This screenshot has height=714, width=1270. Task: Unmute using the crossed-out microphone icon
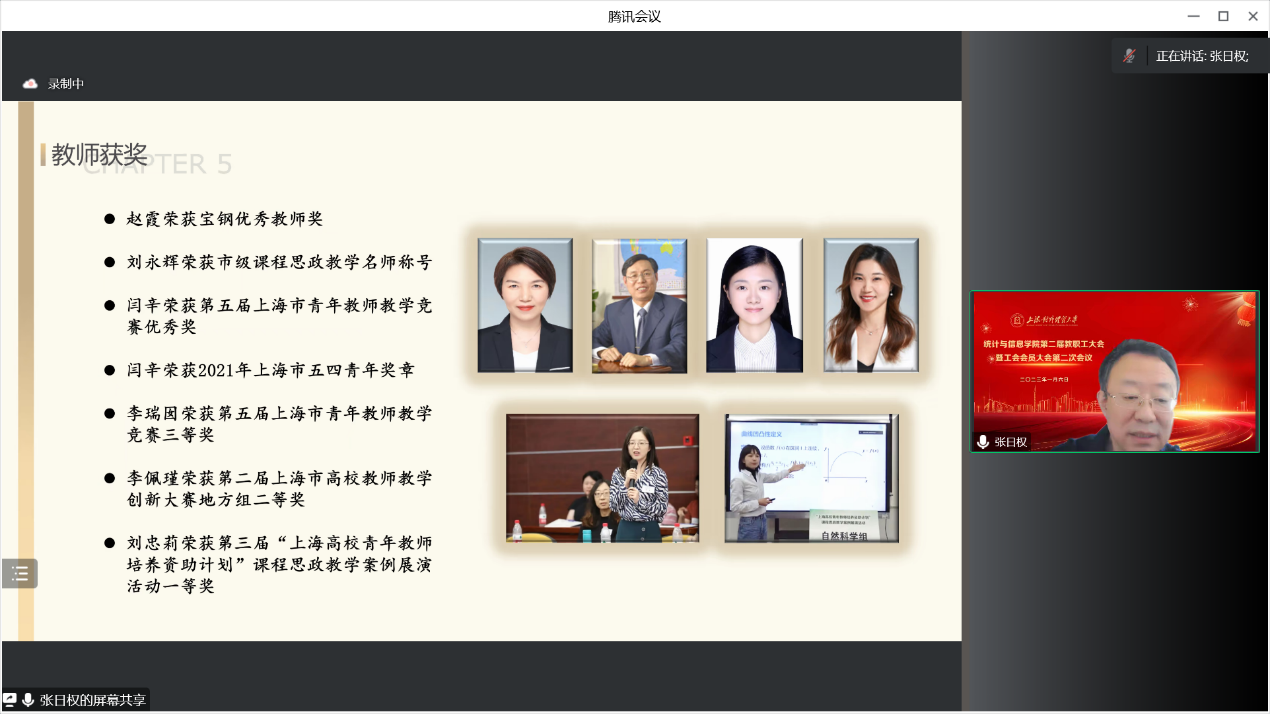(1130, 56)
